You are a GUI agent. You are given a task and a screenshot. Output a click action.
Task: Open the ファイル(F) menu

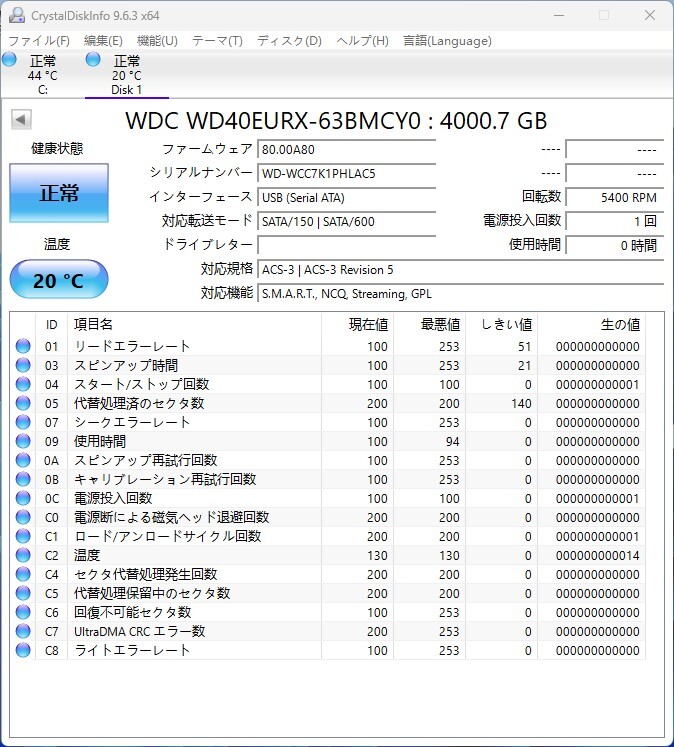[x=39, y=41]
